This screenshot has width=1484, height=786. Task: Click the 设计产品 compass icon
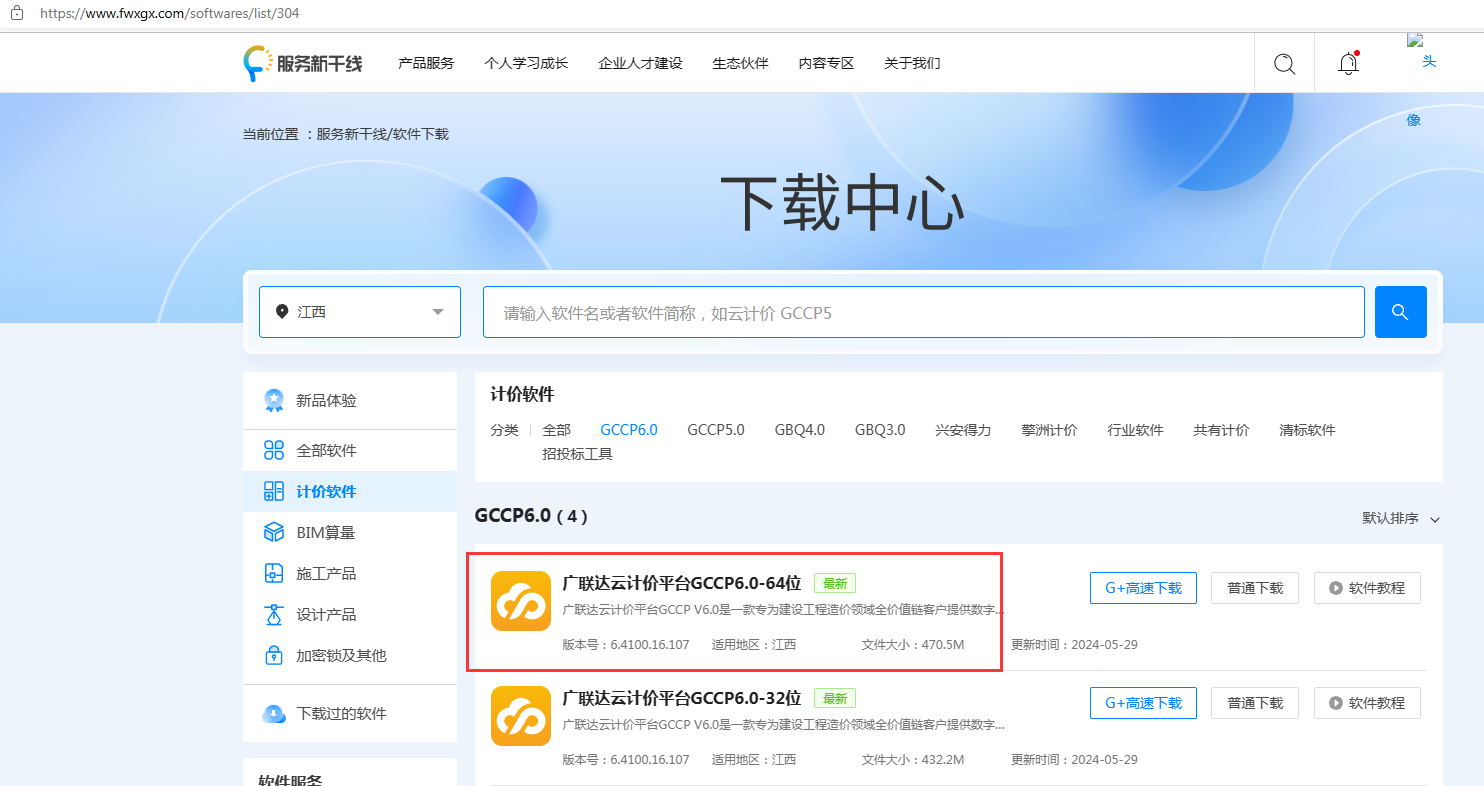(x=274, y=614)
